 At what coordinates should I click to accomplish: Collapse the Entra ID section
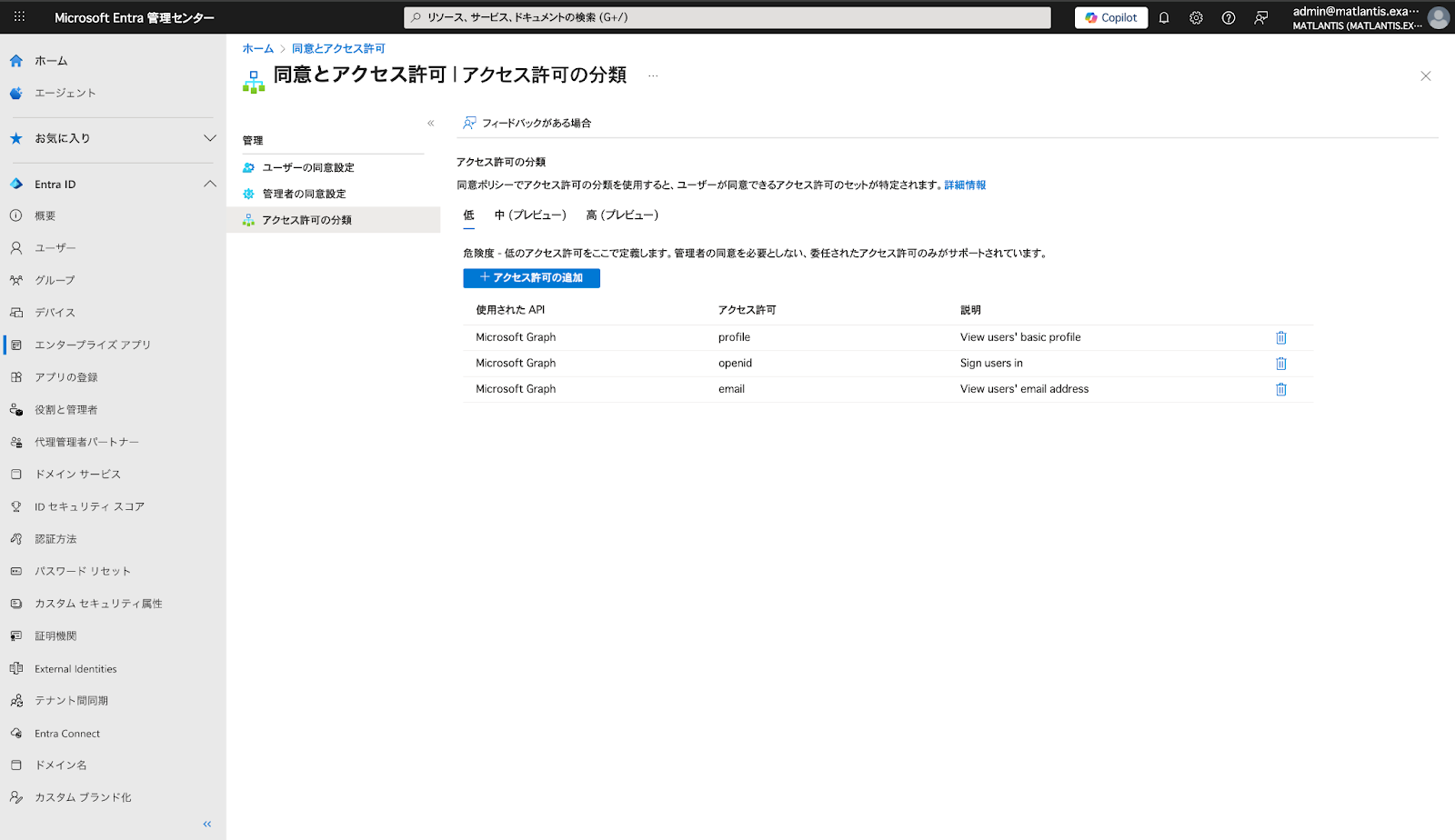pyautogui.click(x=210, y=184)
